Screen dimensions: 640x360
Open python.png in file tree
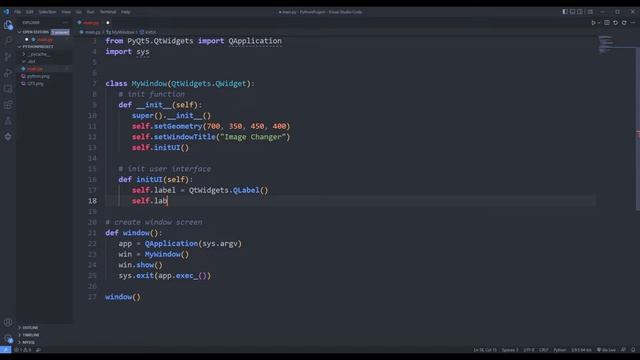(x=38, y=76)
